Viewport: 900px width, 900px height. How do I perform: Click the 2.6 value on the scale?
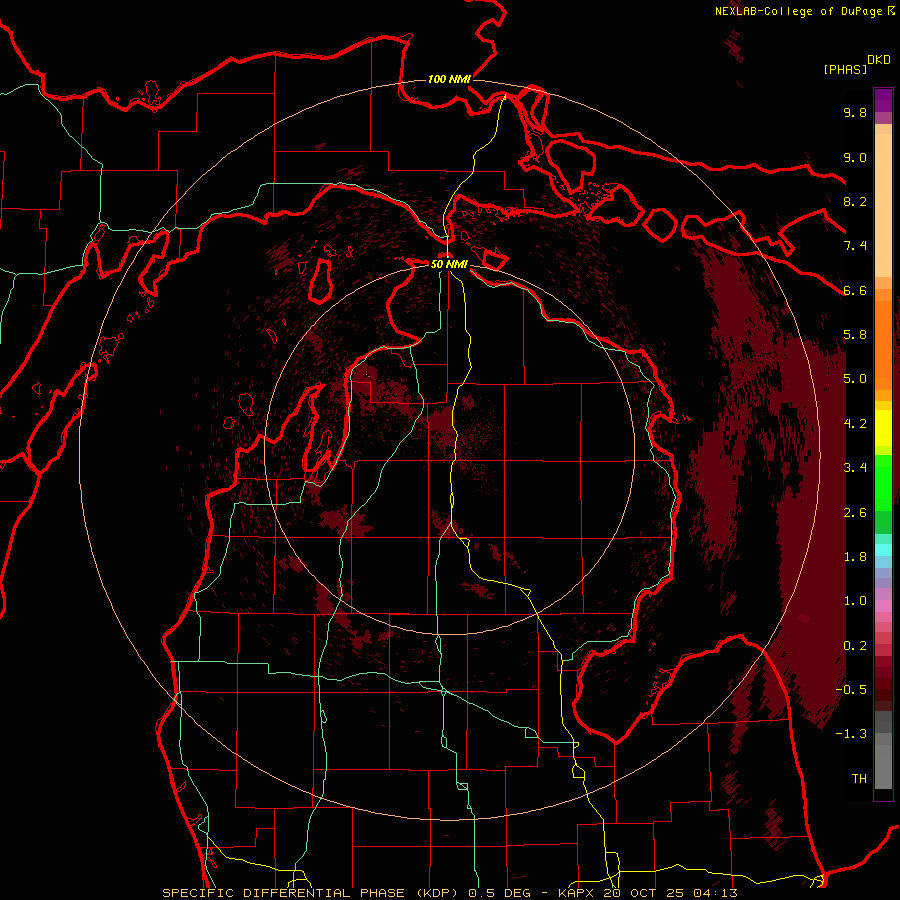coord(855,513)
